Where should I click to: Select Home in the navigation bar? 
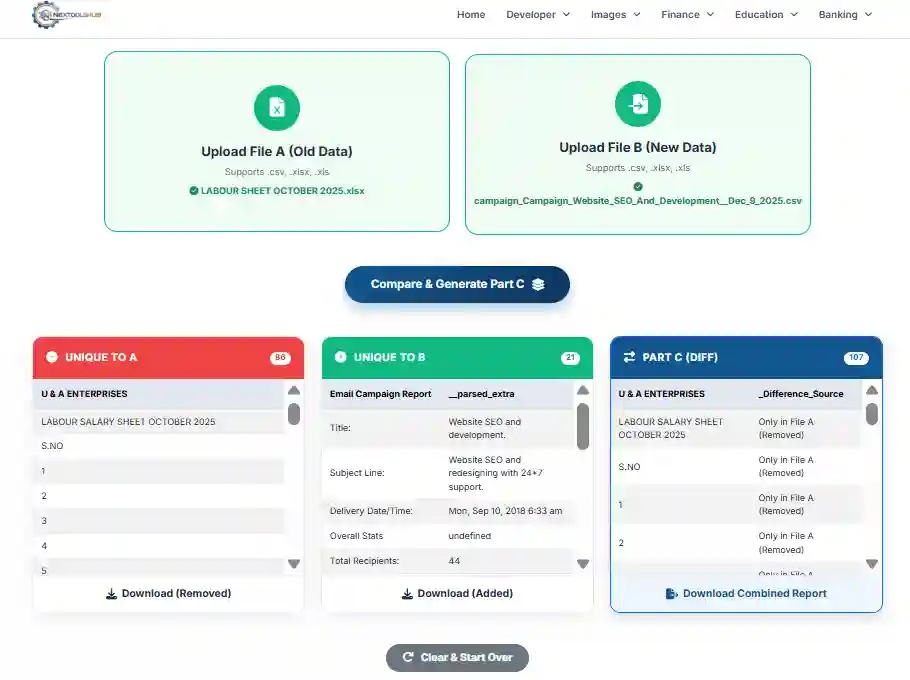[x=471, y=15]
